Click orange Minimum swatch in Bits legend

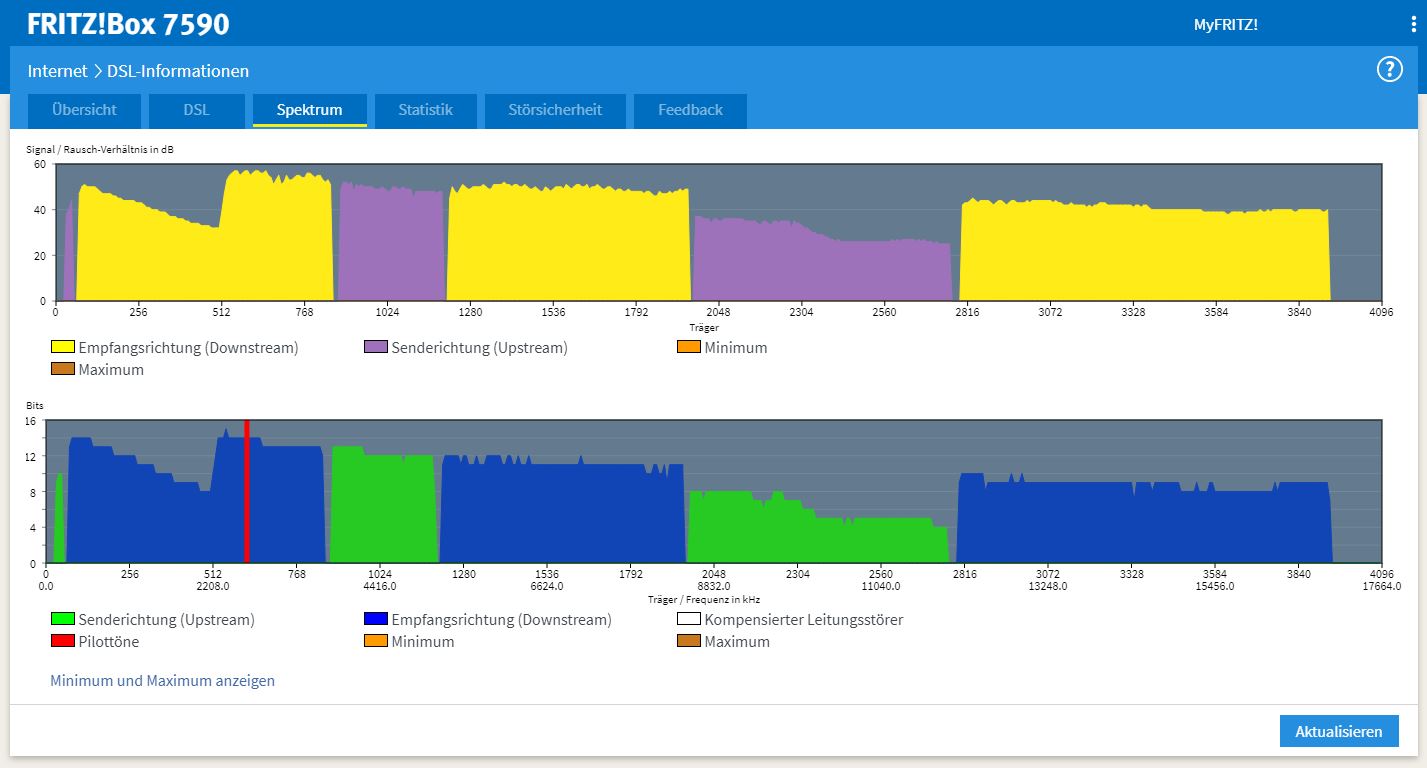(376, 641)
